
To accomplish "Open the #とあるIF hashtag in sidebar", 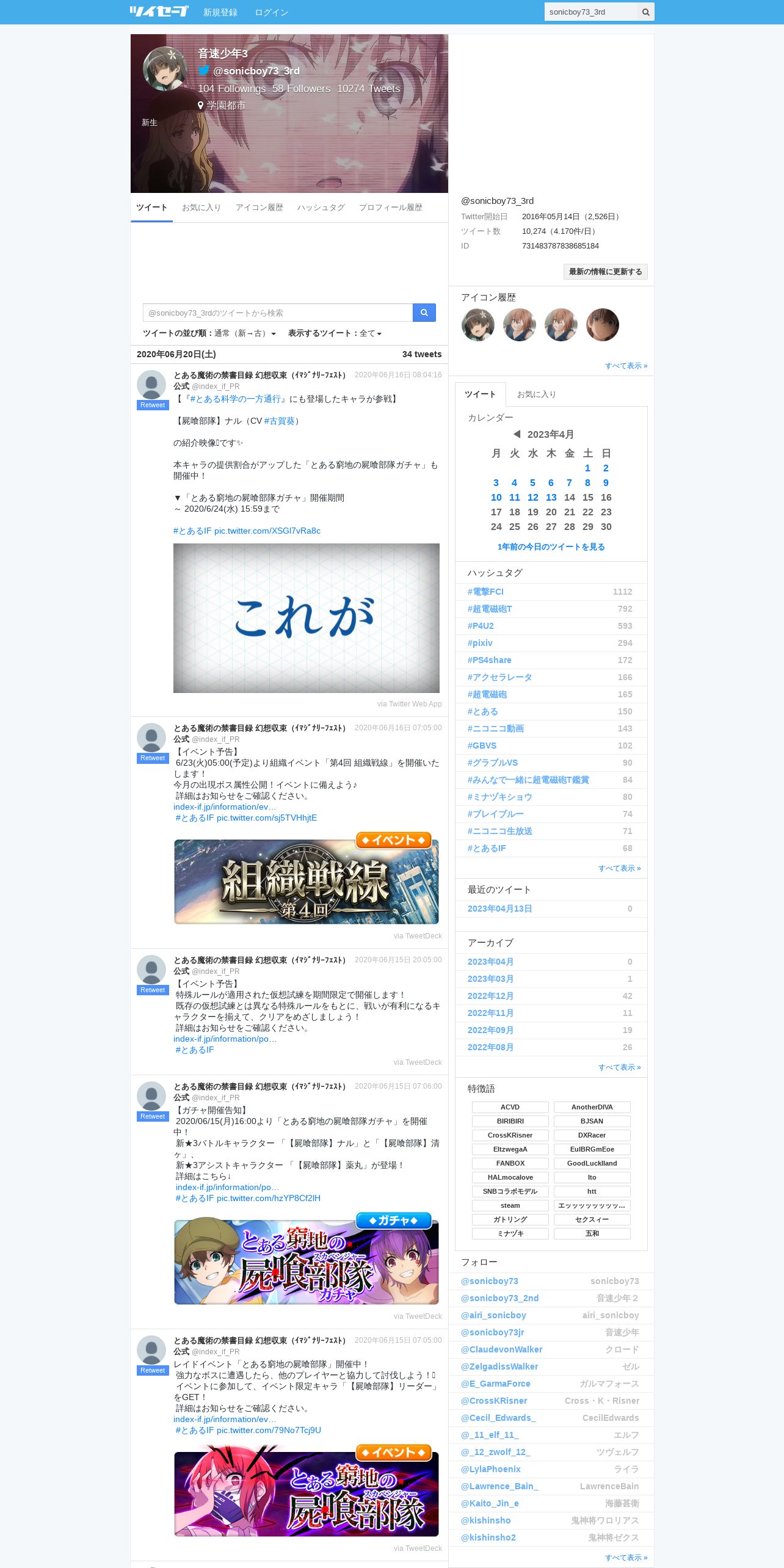I will pos(487,848).
